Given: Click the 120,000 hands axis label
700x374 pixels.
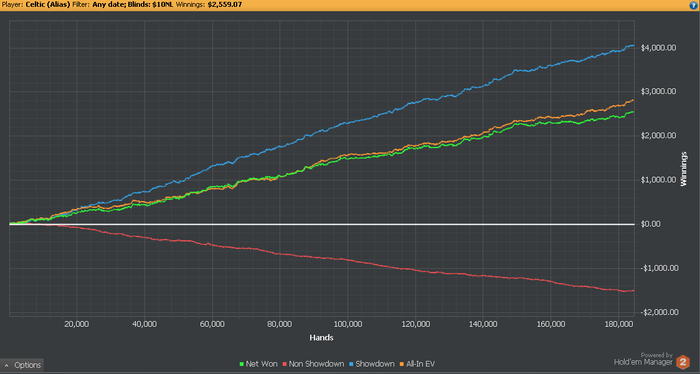Looking at the screenshot, I should [416, 324].
